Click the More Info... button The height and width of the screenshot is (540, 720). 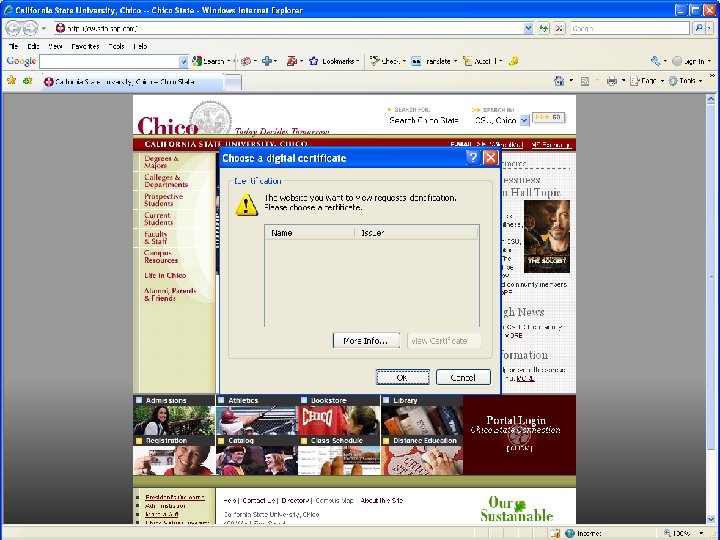366,341
